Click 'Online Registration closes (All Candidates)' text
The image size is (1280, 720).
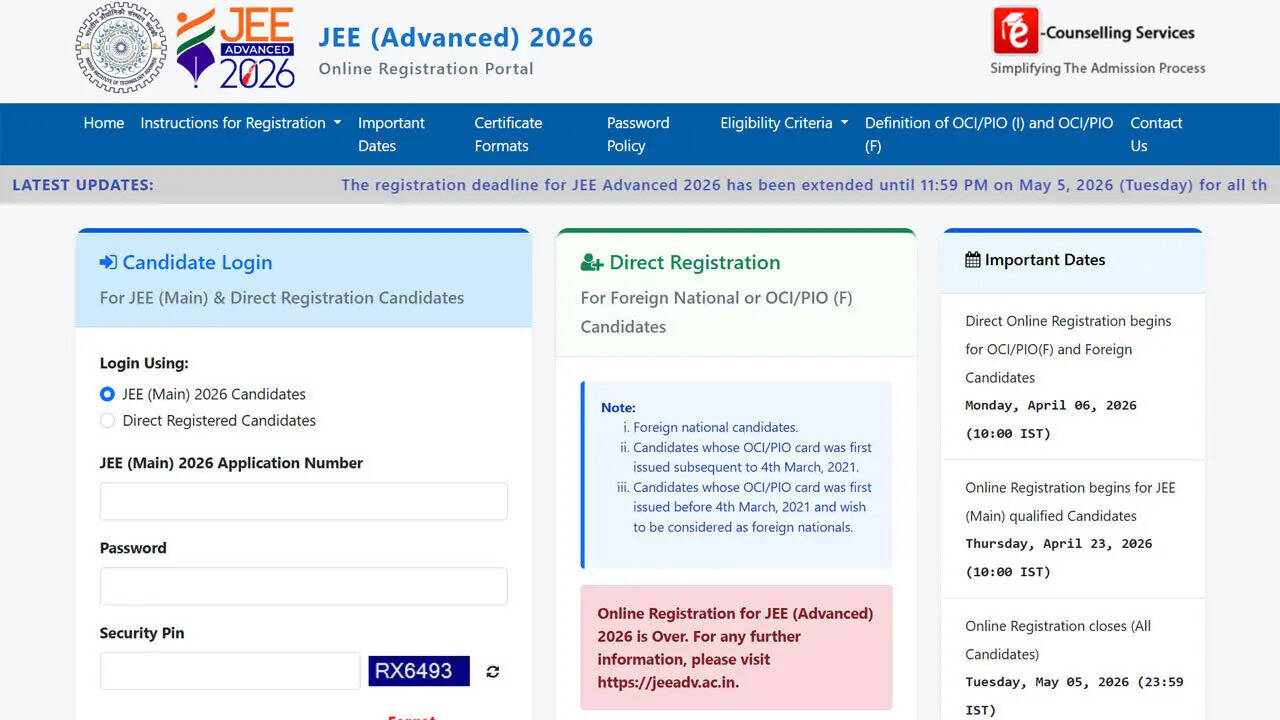click(x=1058, y=640)
